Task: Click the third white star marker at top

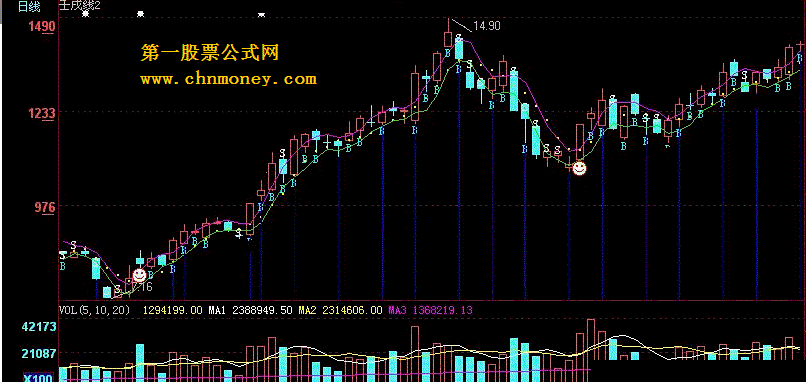Action: pyautogui.click(x=261, y=14)
